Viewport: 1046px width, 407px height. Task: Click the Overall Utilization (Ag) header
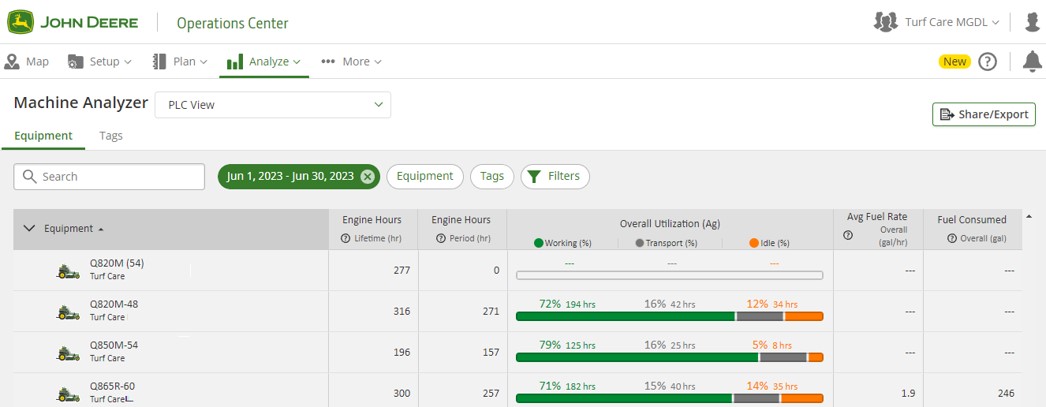[x=670, y=224]
